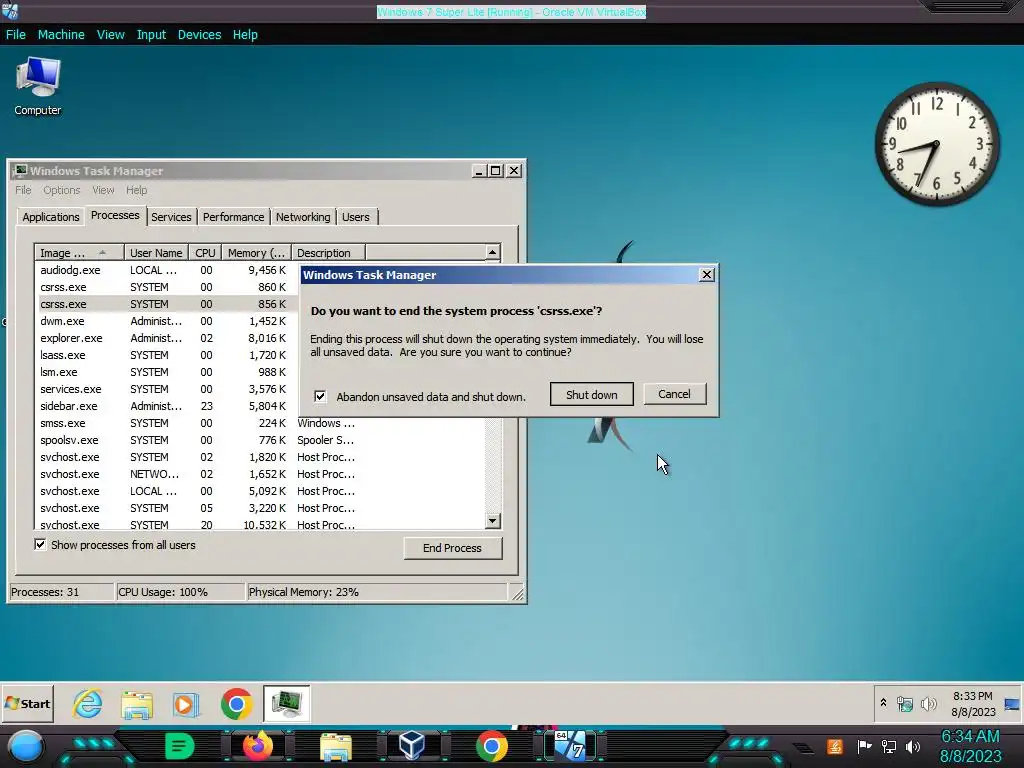
Task: Launch Internet Explorer from guest taskbar
Action: click(x=88, y=704)
